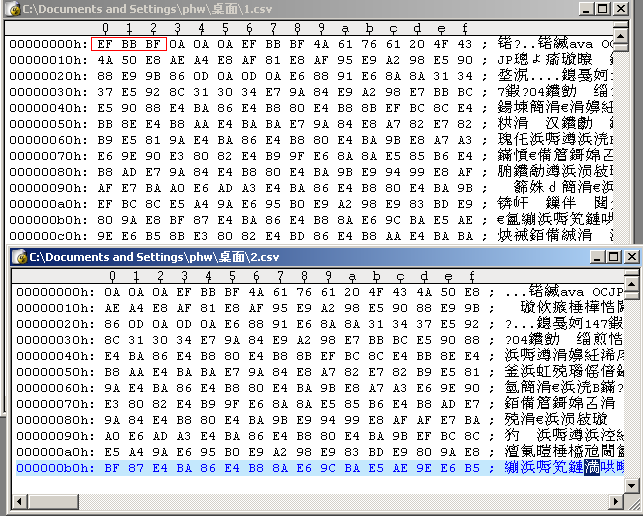
Task: Click scroll-up arrow in 1.csv window
Action: coord(620,36)
